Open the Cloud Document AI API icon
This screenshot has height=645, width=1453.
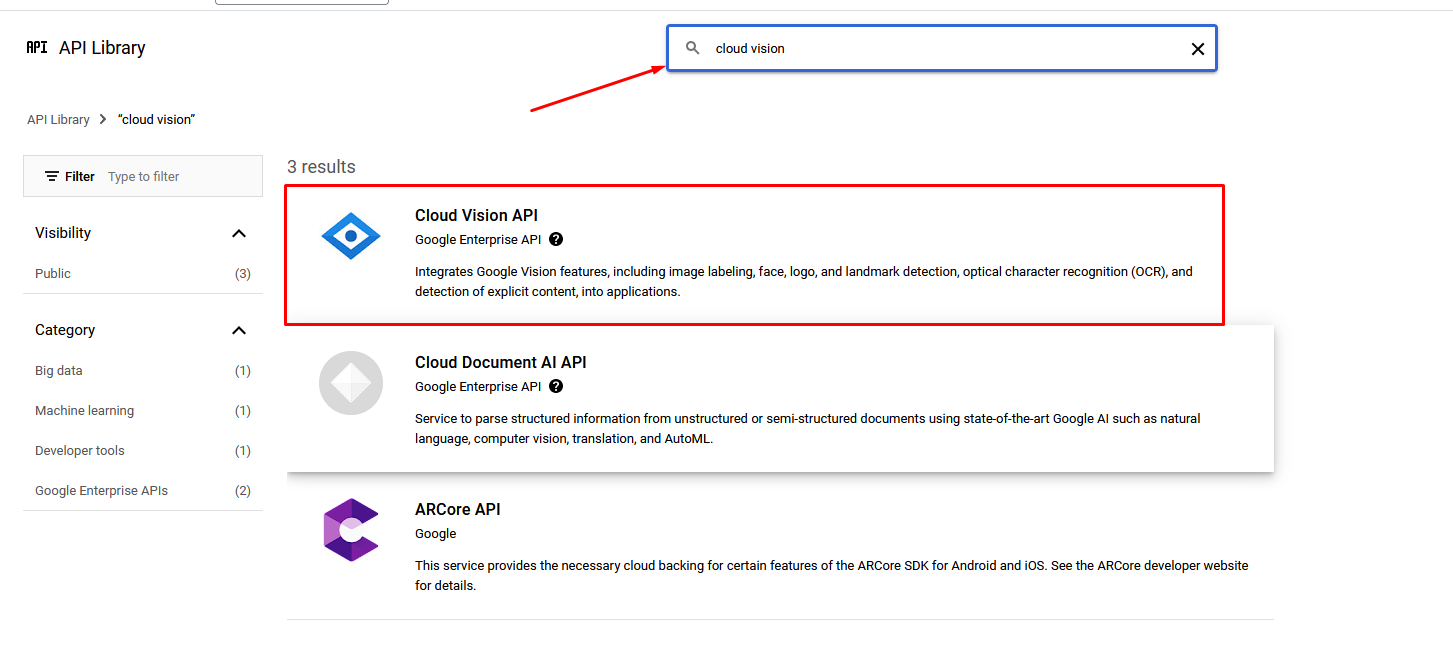351,383
